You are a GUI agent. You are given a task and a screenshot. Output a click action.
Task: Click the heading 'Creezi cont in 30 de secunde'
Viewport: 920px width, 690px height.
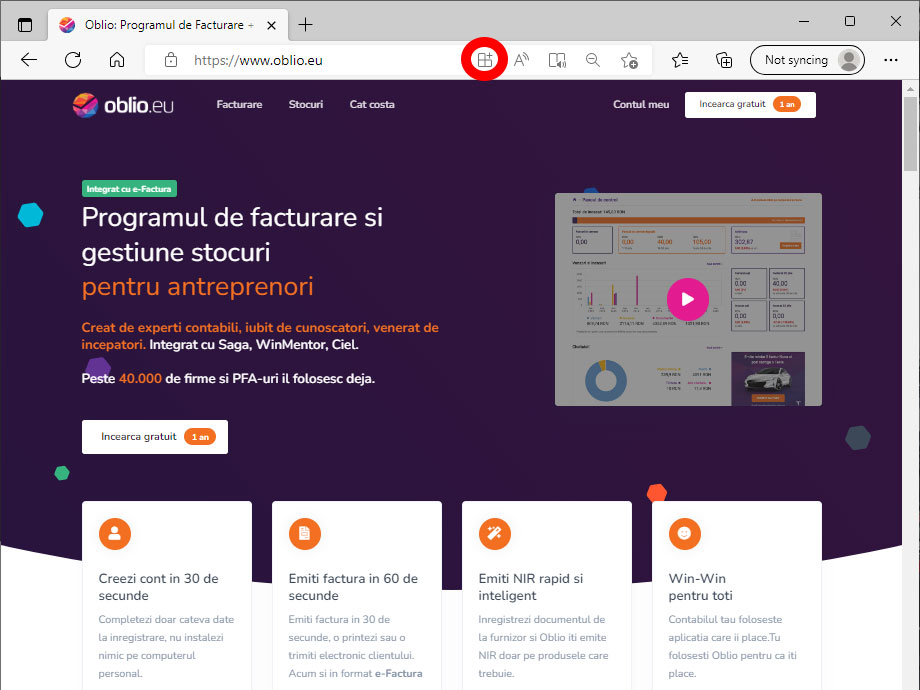(x=158, y=587)
